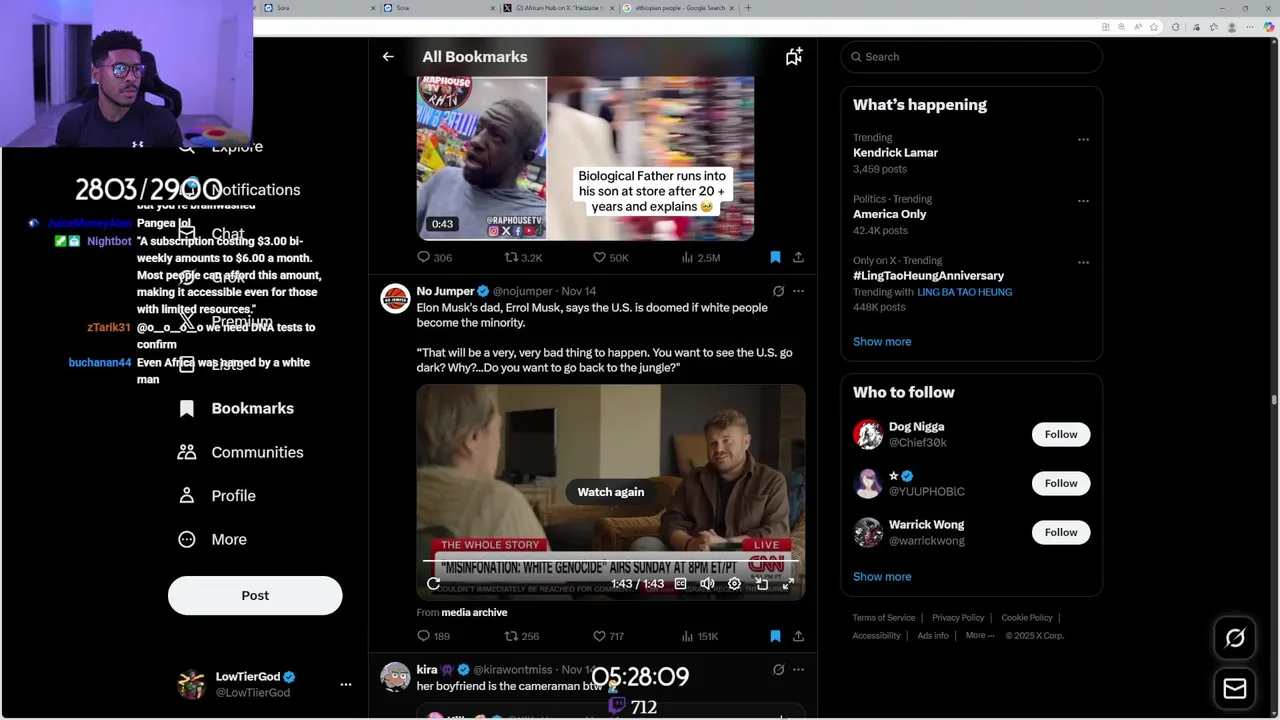Click the Watch again overlay button
This screenshot has height=720, width=1280.
click(x=610, y=492)
